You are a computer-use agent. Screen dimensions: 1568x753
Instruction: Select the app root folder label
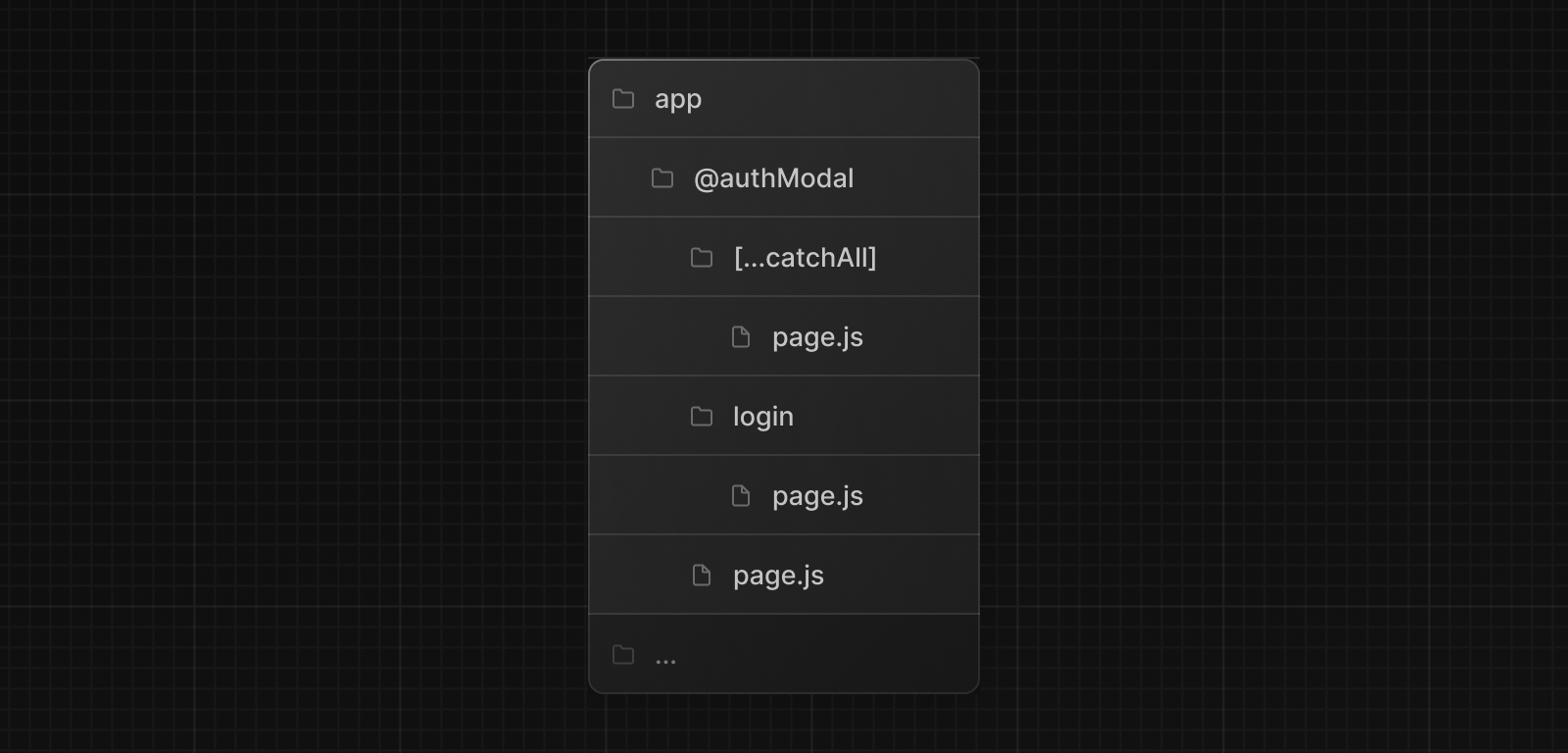coord(678,99)
